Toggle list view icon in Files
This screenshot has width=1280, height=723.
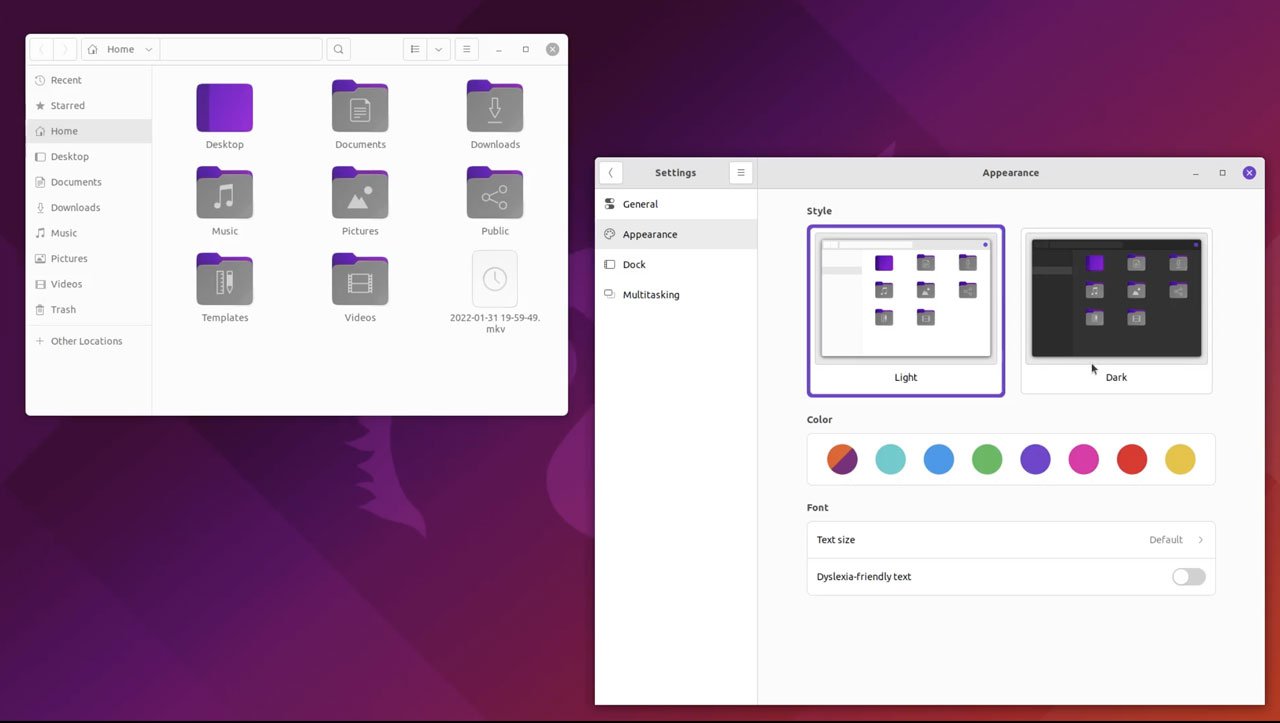415,49
